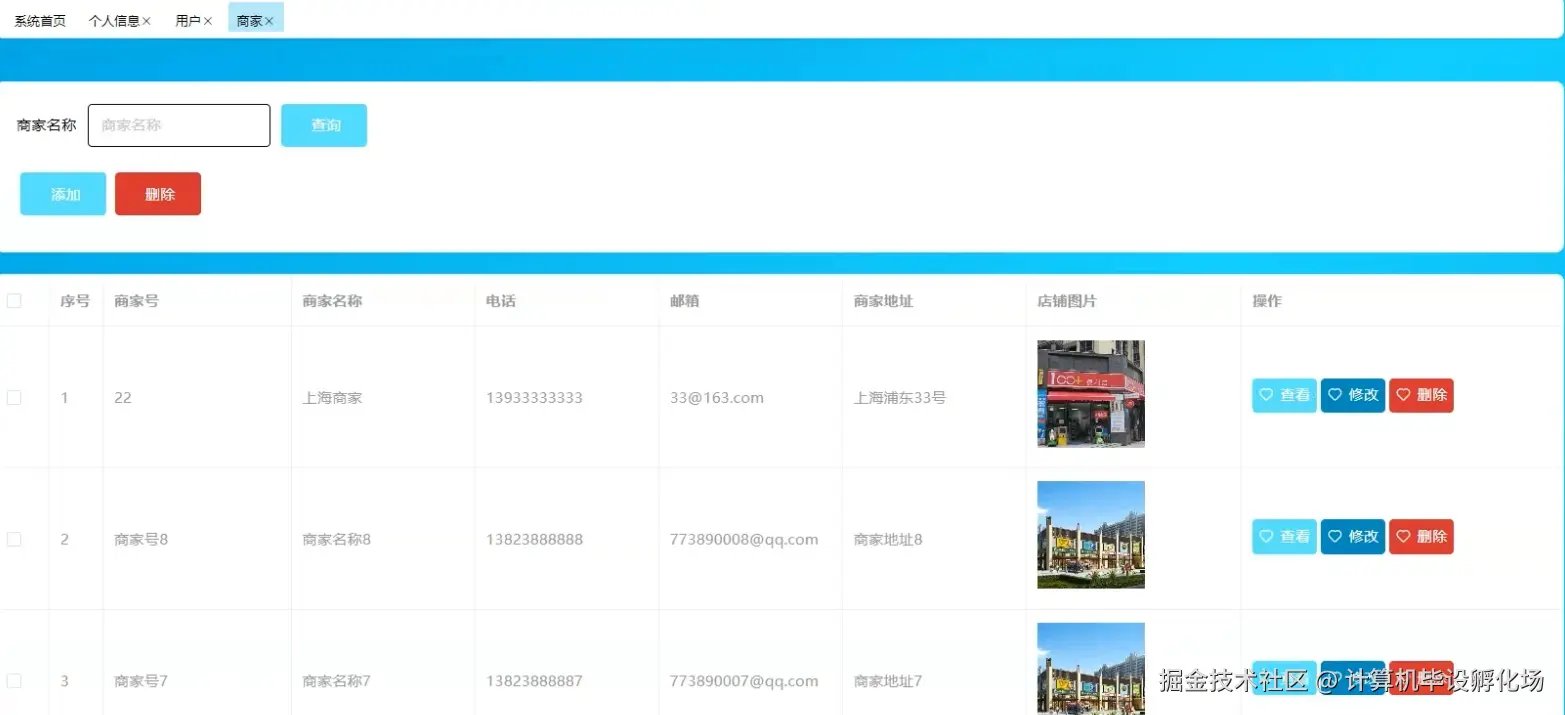Check the checkbox for 上海商家 row
Image resolution: width=1565 pixels, height=715 pixels.
(14, 397)
